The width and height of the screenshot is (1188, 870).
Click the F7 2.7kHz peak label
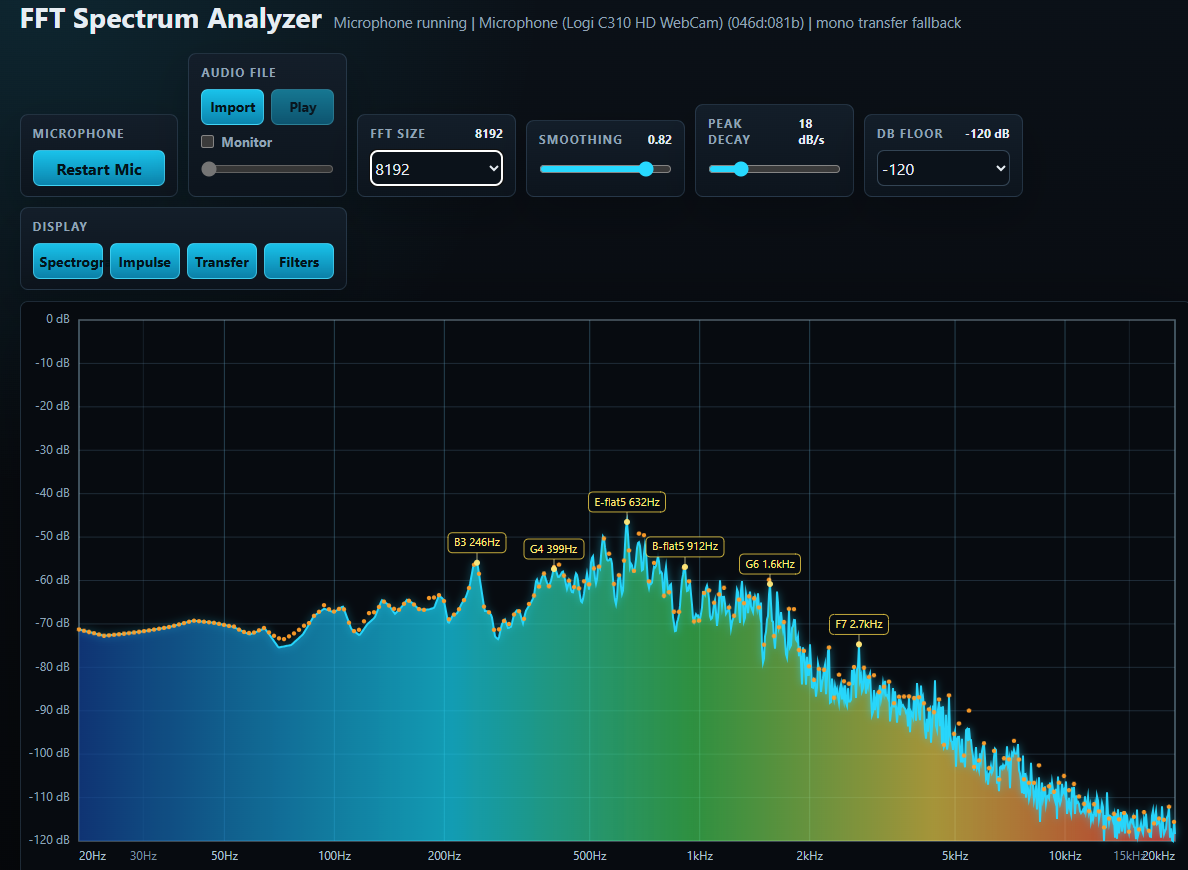(858, 624)
